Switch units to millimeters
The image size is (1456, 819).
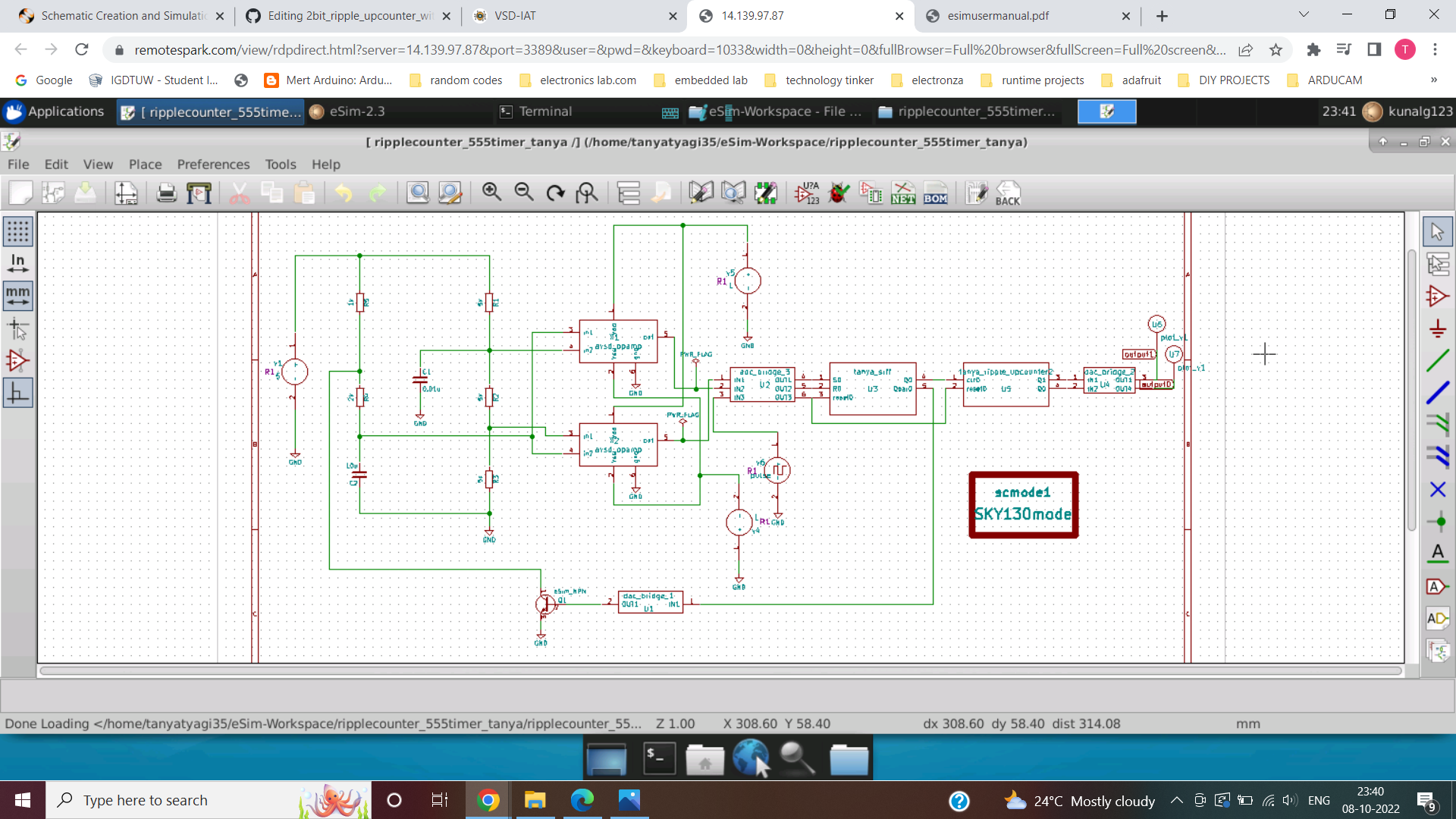[17, 296]
